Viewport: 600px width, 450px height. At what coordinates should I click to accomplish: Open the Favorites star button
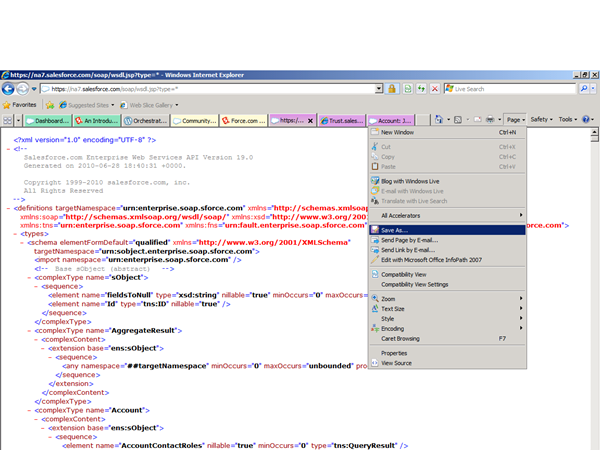(x=20, y=105)
